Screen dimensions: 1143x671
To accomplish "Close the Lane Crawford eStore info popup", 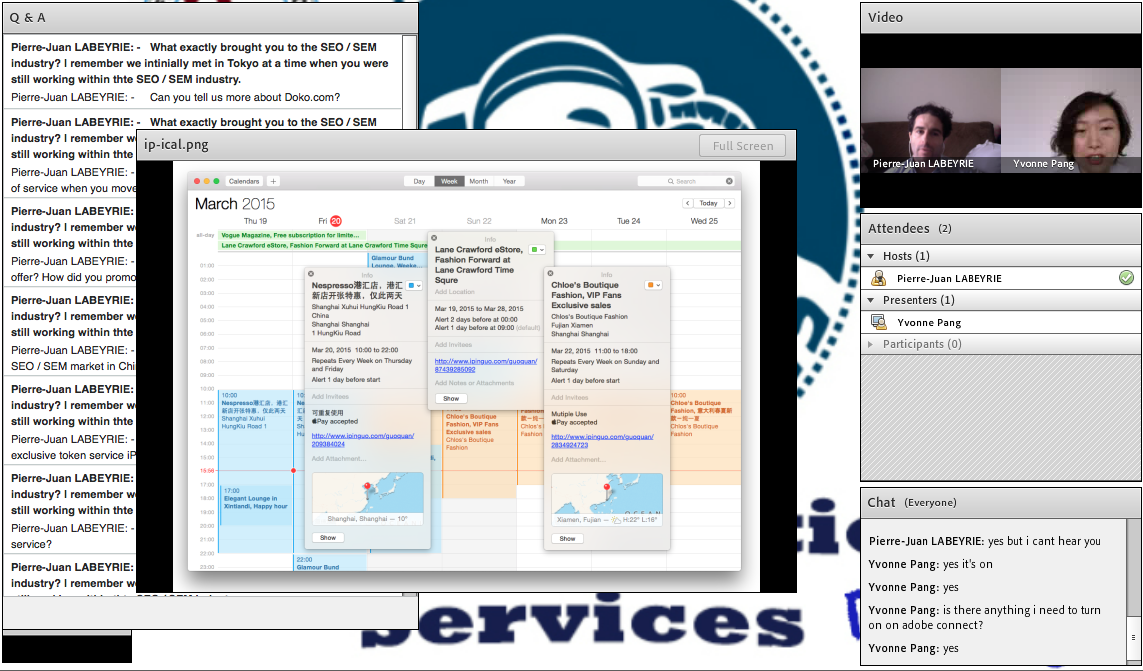I will click(x=434, y=238).
